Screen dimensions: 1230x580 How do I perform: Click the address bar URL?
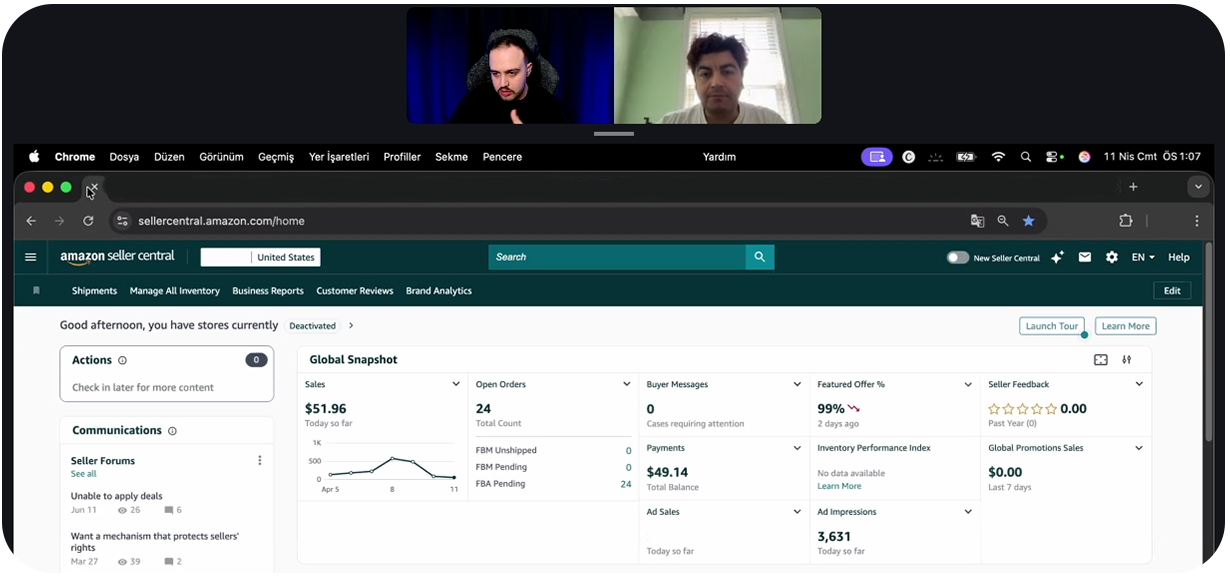pyautogui.click(x=221, y=221)
